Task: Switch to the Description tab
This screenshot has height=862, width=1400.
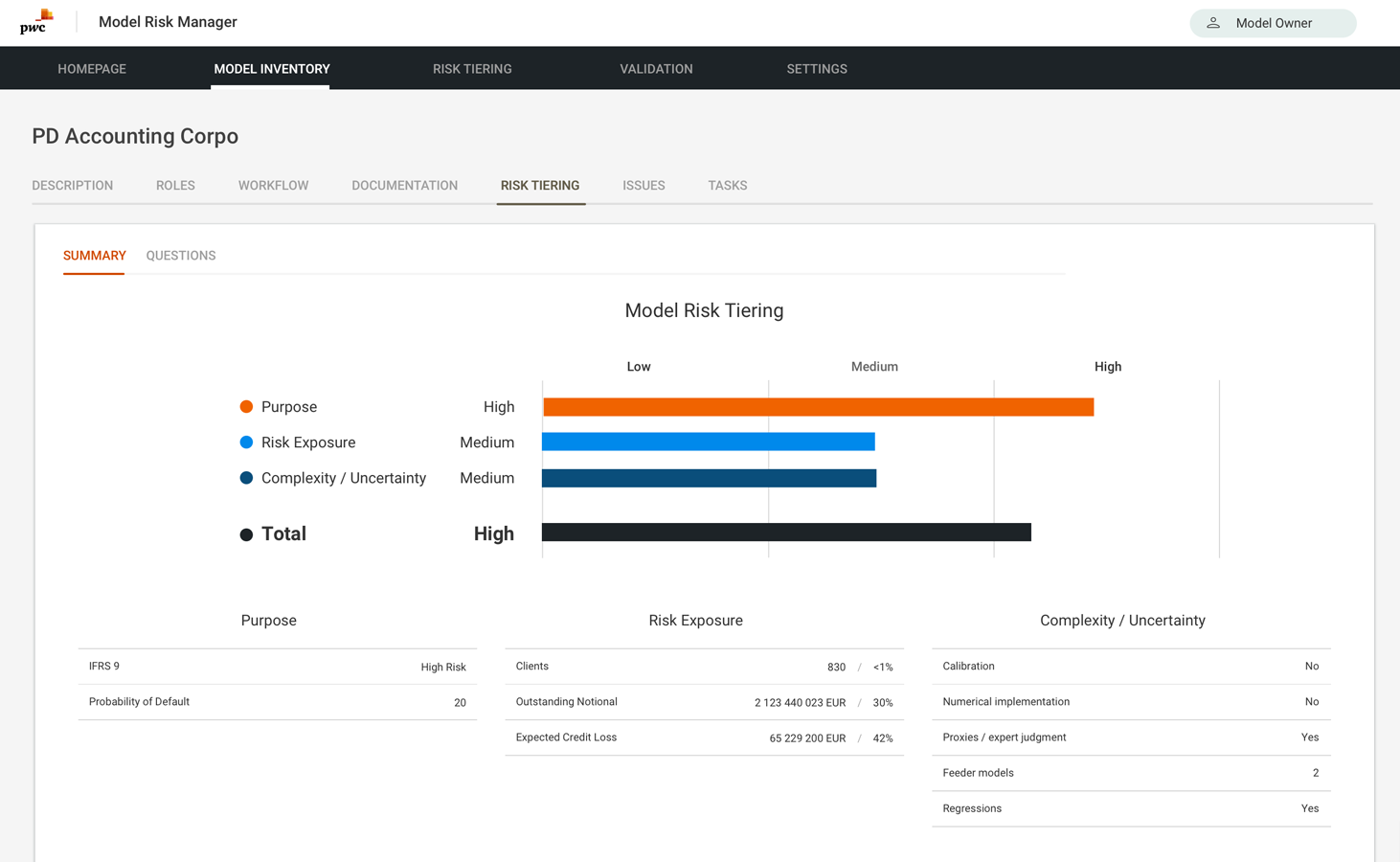Action: pos(73,186)
